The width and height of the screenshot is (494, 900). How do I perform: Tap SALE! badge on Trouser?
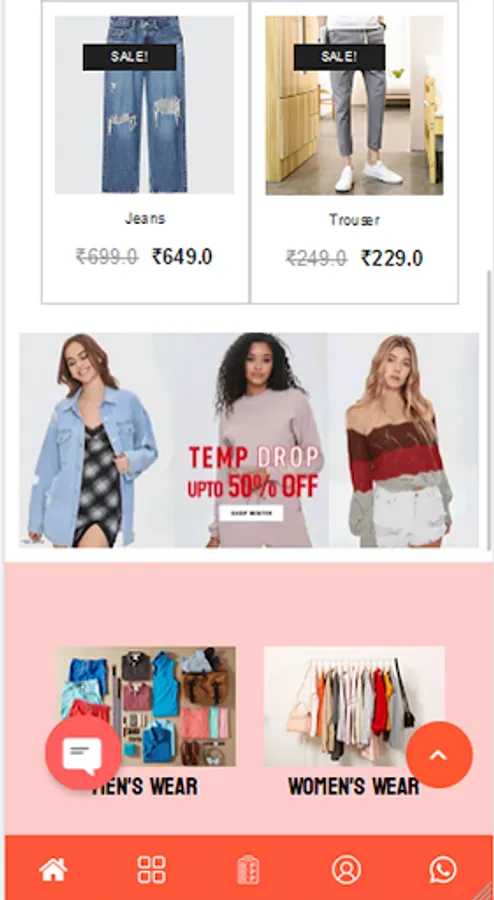[x=339, y=57]
